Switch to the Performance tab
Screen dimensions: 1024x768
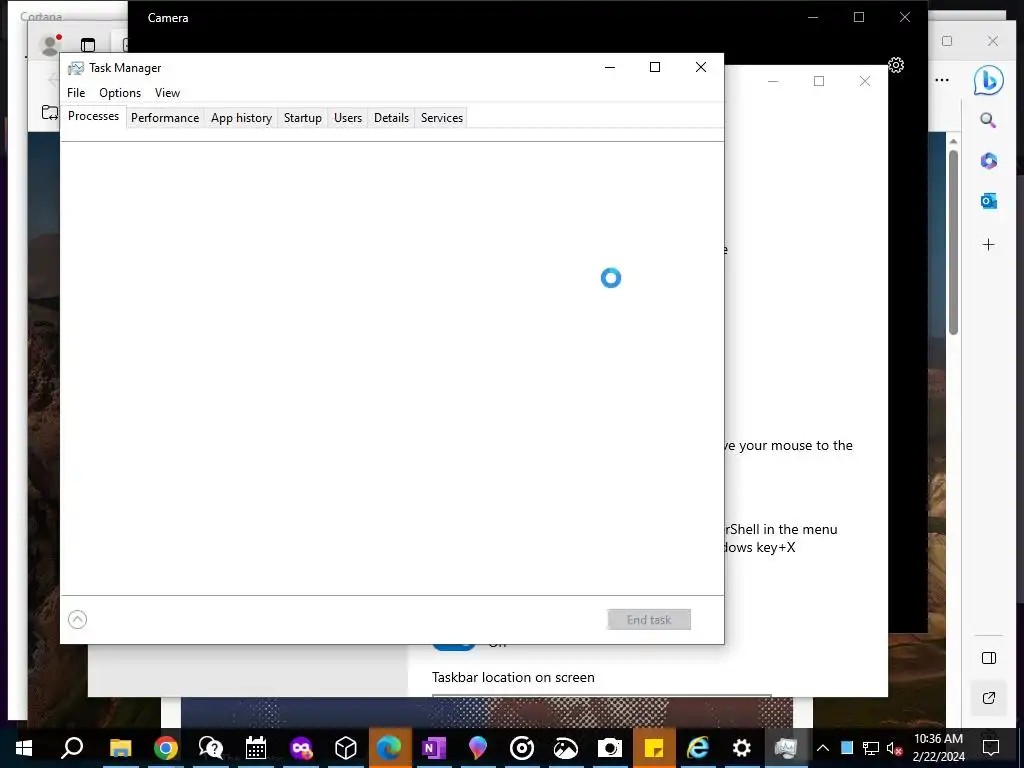[165, 118]
